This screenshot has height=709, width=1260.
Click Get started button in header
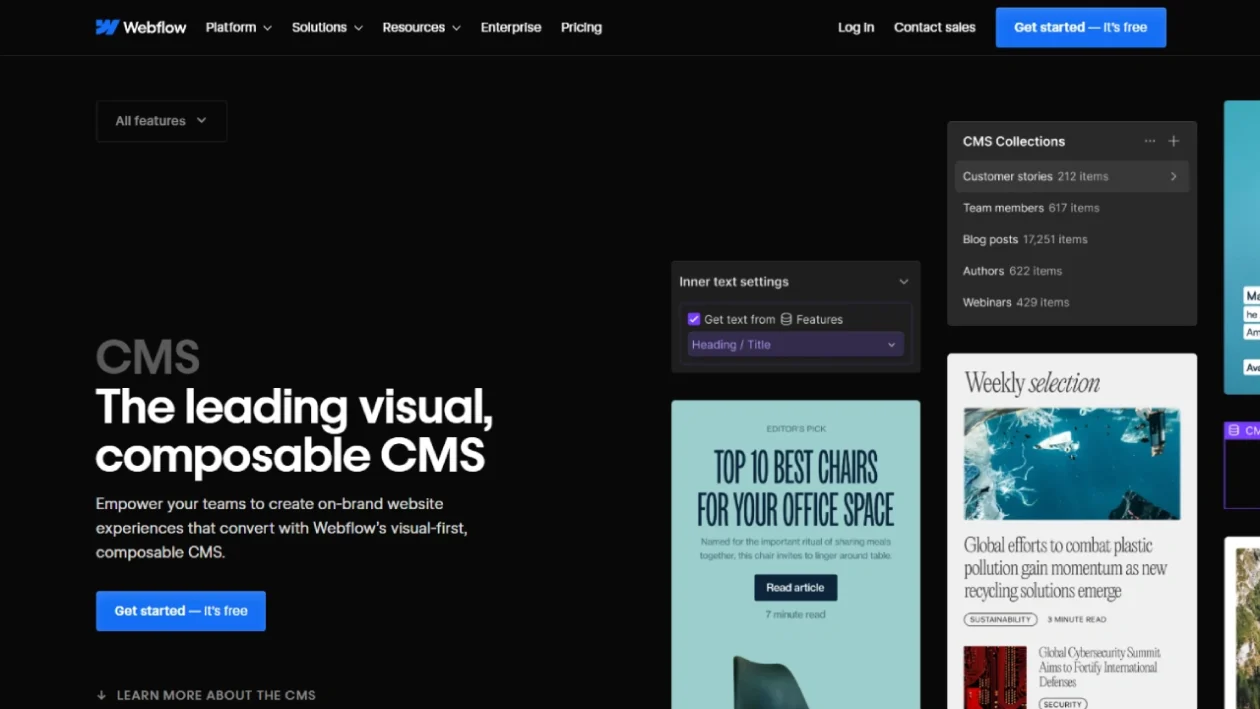point(1081,27)
